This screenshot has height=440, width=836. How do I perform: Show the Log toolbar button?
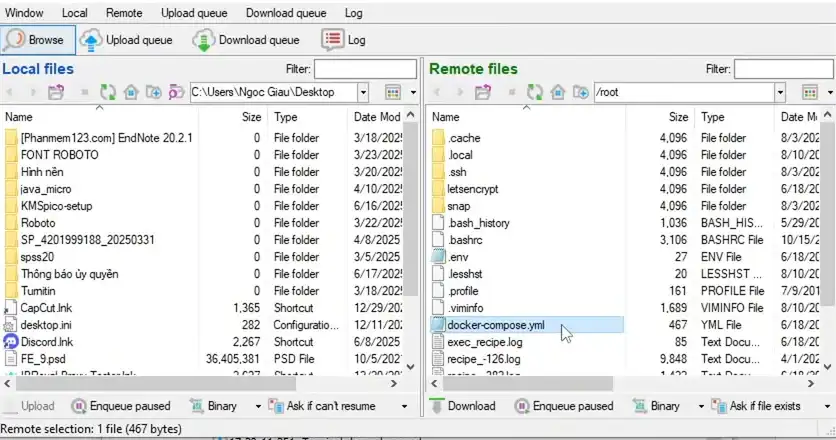coord(344,40)
